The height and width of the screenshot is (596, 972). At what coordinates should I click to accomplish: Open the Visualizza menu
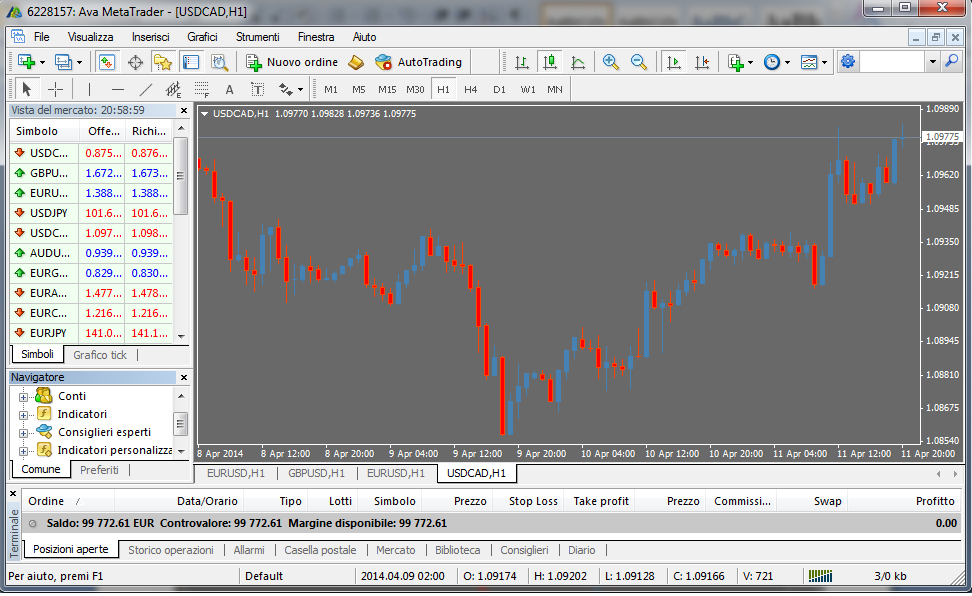click(91, 37)
